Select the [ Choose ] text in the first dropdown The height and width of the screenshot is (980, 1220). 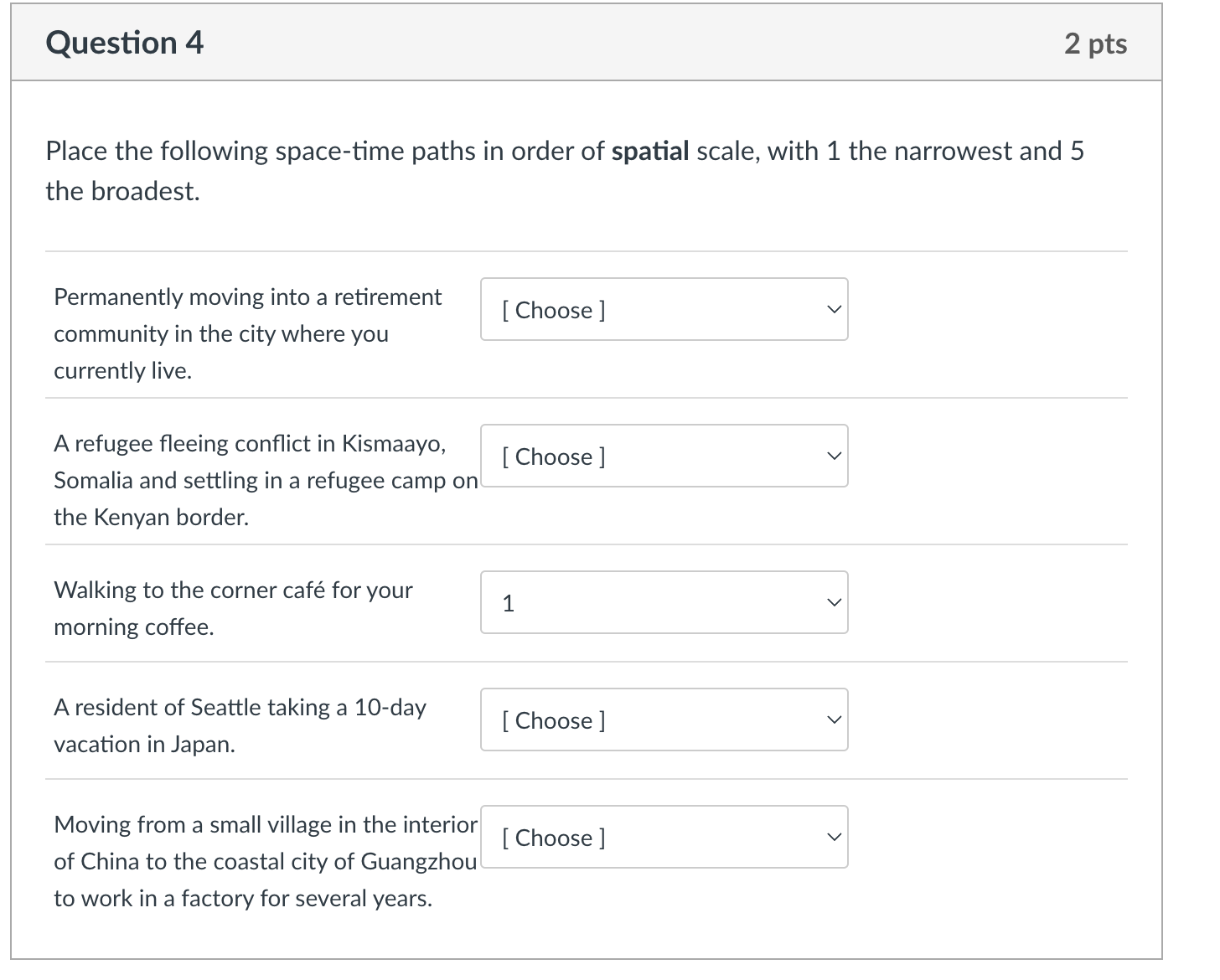pos(553,309)
